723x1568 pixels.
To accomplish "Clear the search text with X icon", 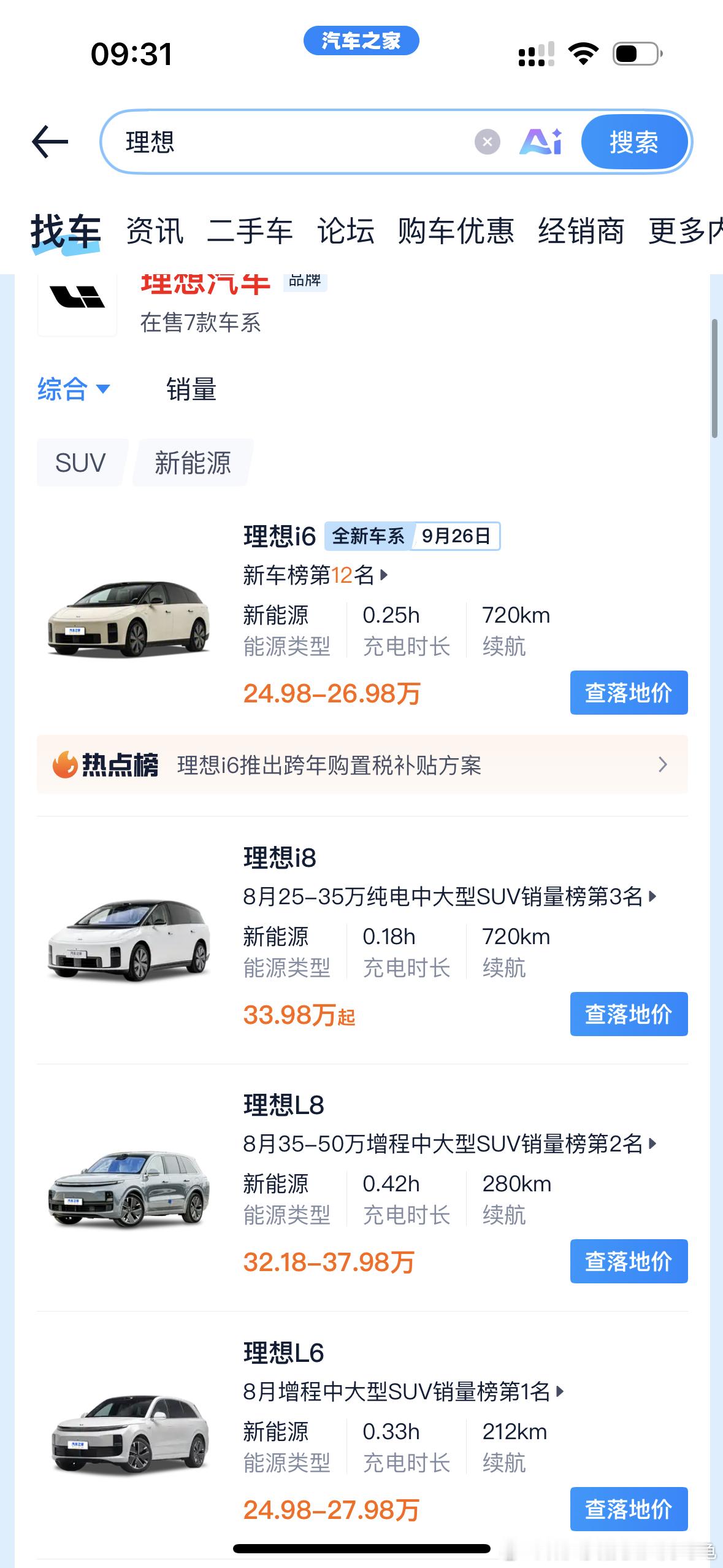I will coord(487,142).
